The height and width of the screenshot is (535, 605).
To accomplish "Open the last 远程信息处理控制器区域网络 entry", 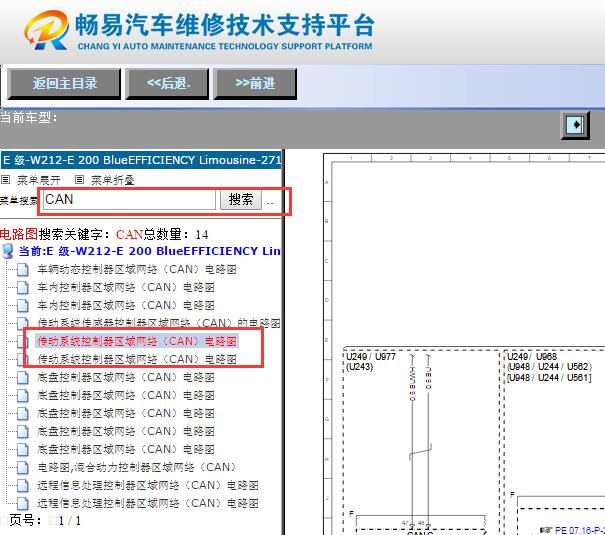I will [148, 503].
